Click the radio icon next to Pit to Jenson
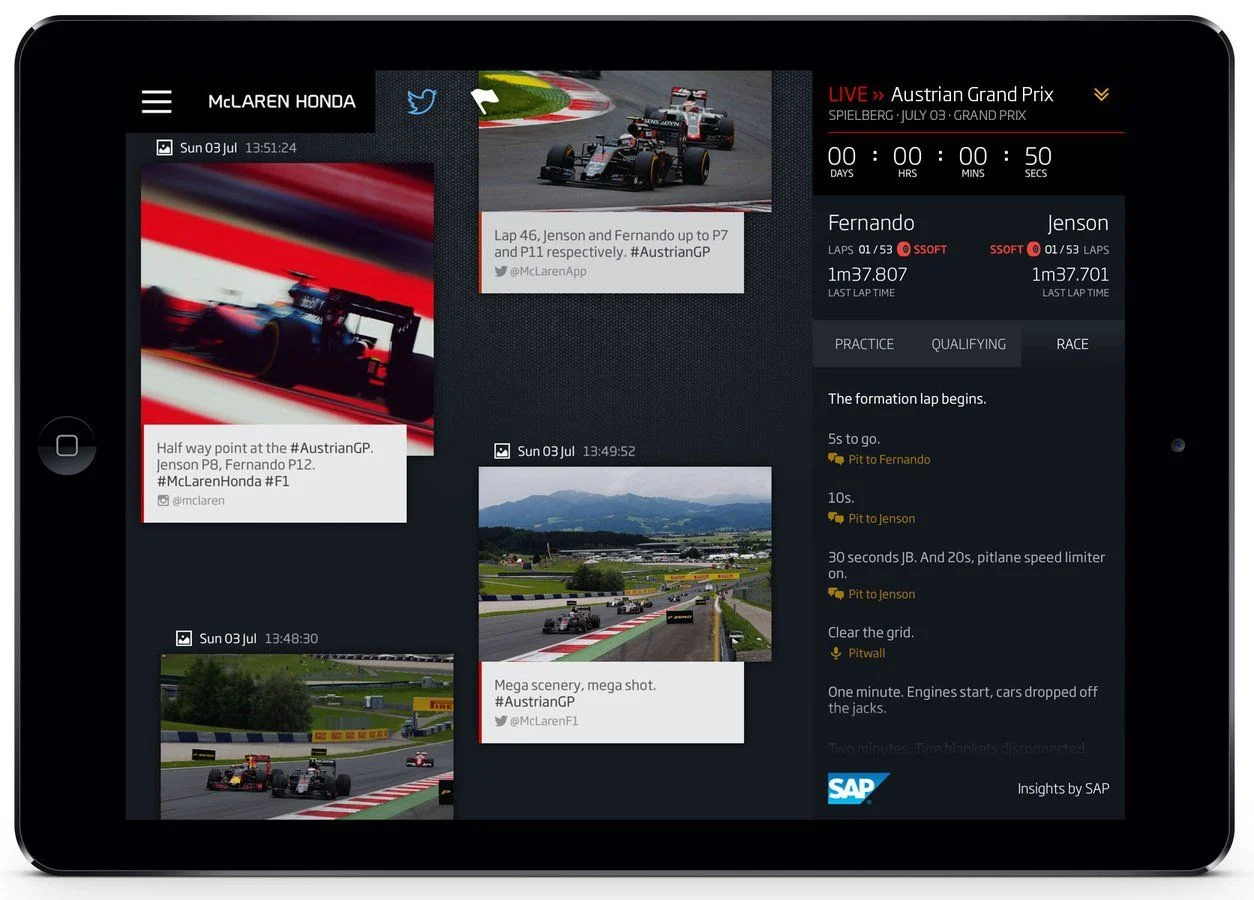Viewport: 1254px width, 900px height. point(836,518)
